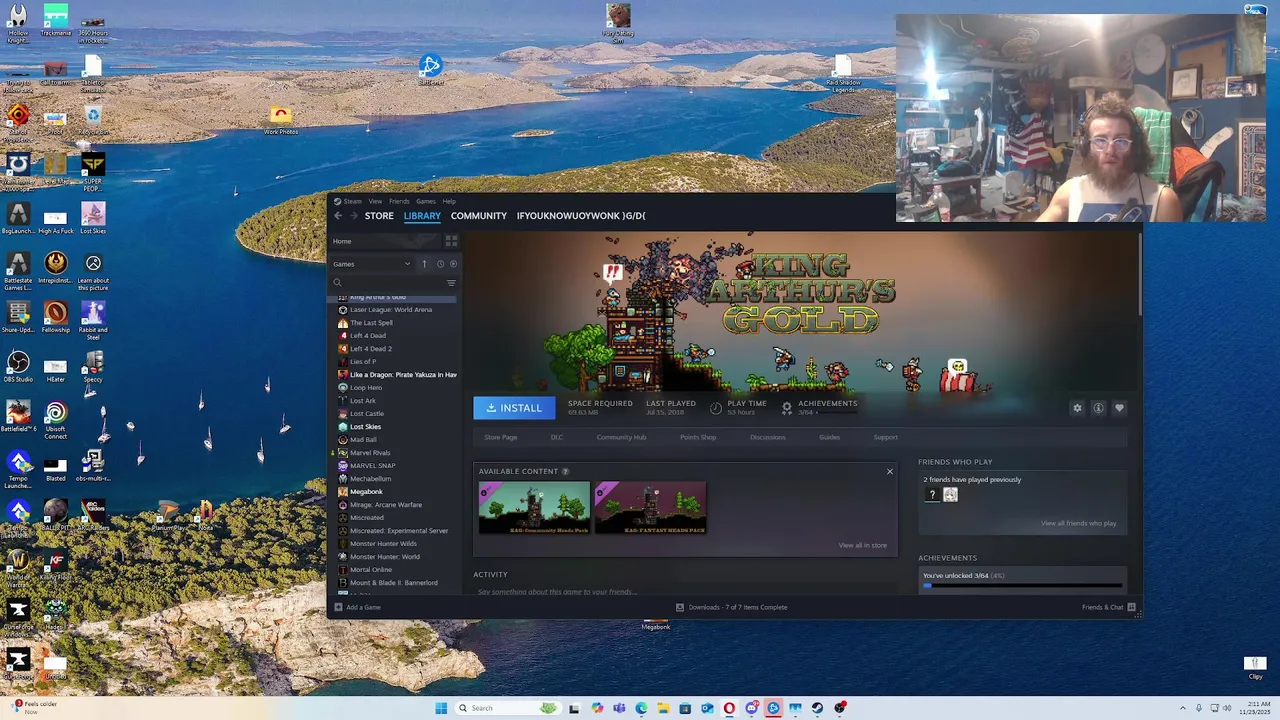1280x720 pixels.
Task: Select Left 4 Dead 2
Action: click(371, 349)
